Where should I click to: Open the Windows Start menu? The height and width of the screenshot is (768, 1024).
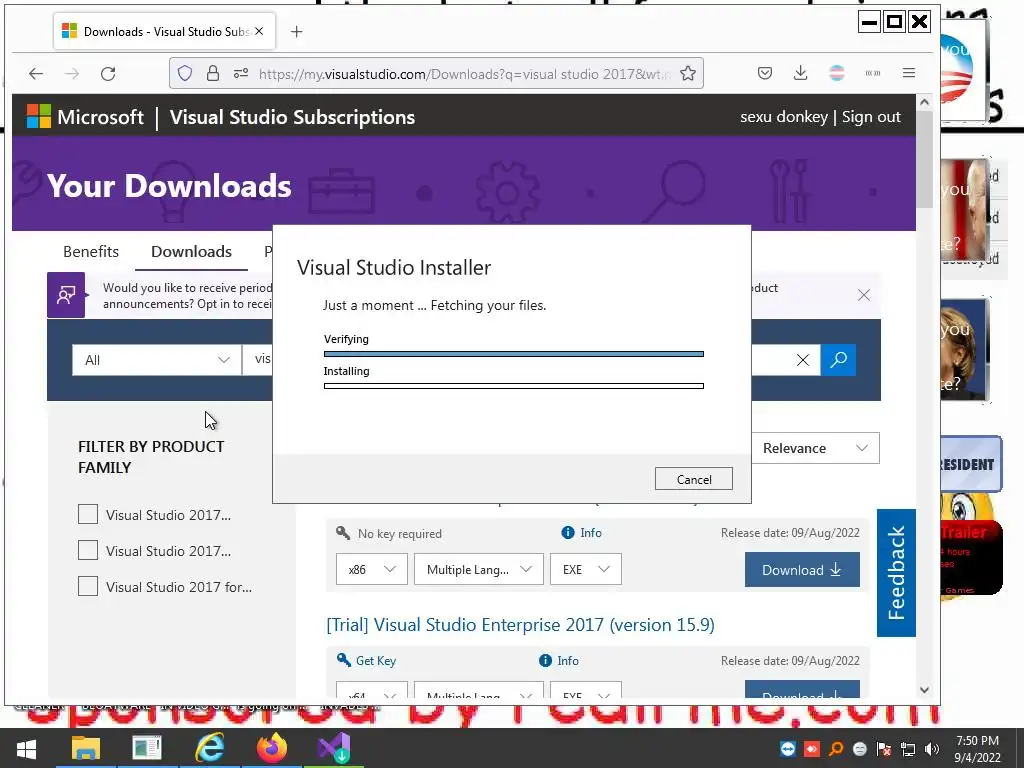coord(26,748)
